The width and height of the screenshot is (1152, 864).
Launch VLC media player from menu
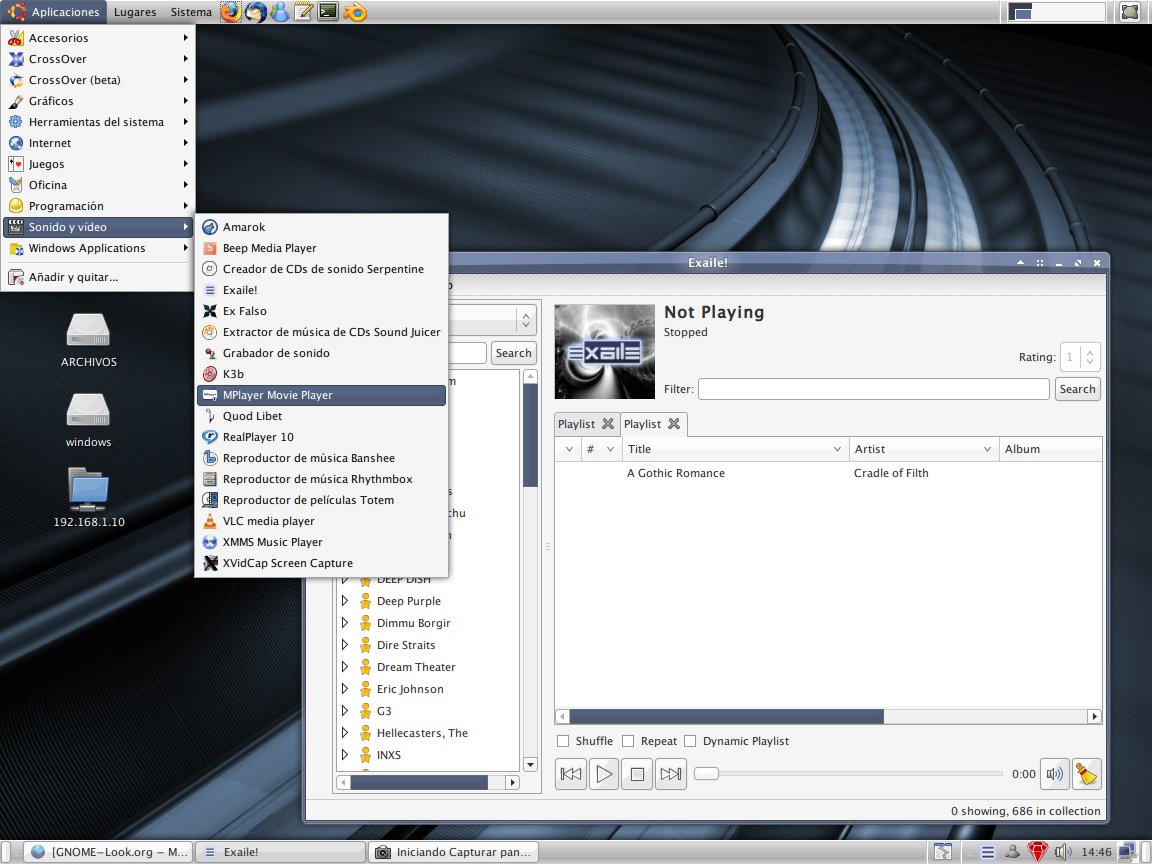click(321, 521)
